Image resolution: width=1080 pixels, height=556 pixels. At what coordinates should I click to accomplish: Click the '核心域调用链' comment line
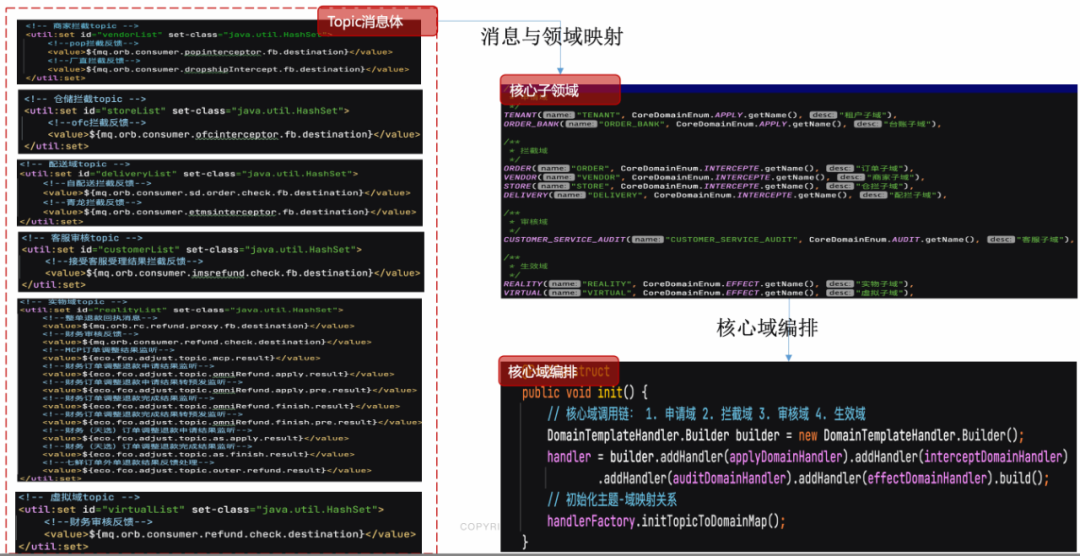click(x=706, y=415)
